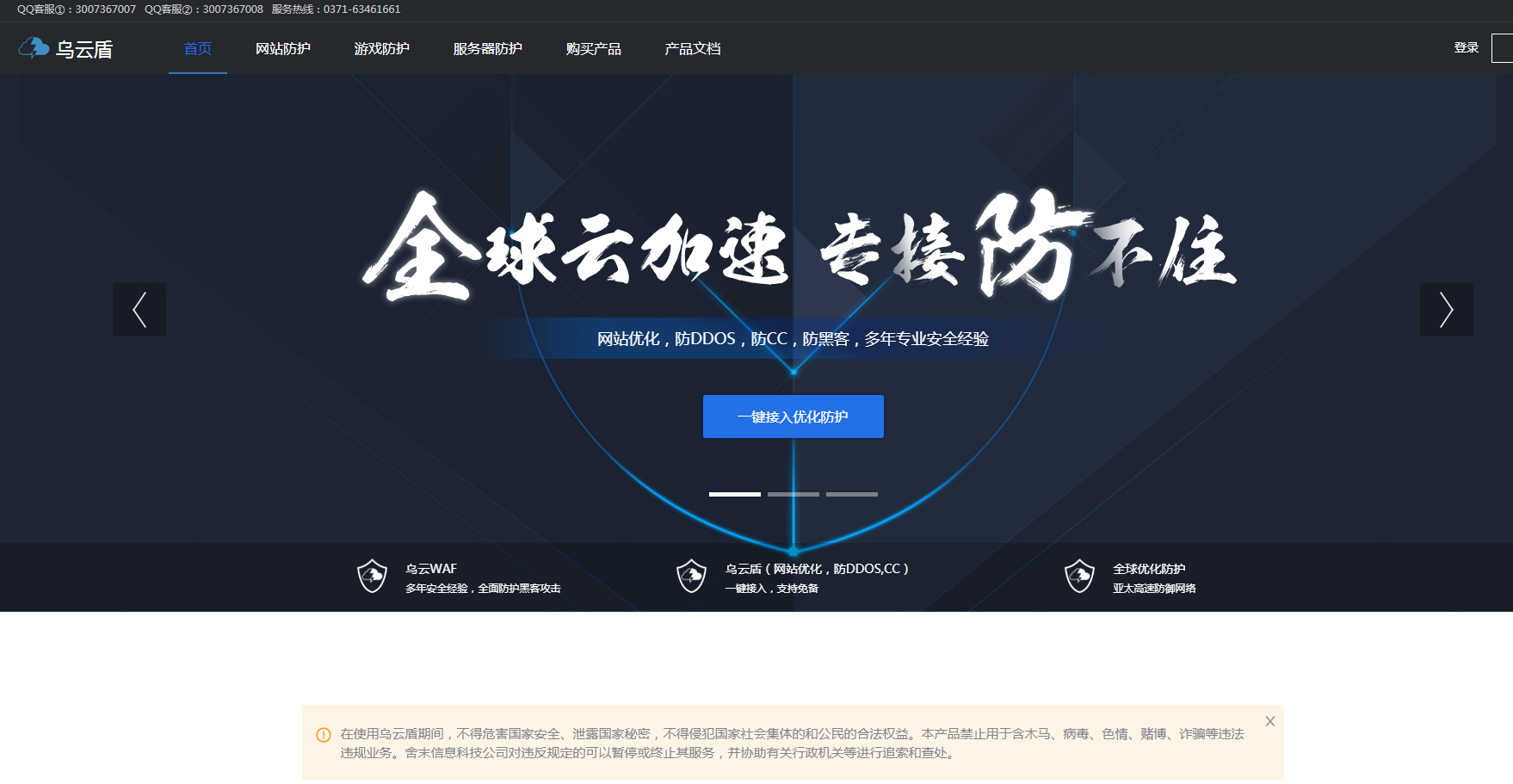Expand the 服务器防护 navigation menu

pos(487,49)
